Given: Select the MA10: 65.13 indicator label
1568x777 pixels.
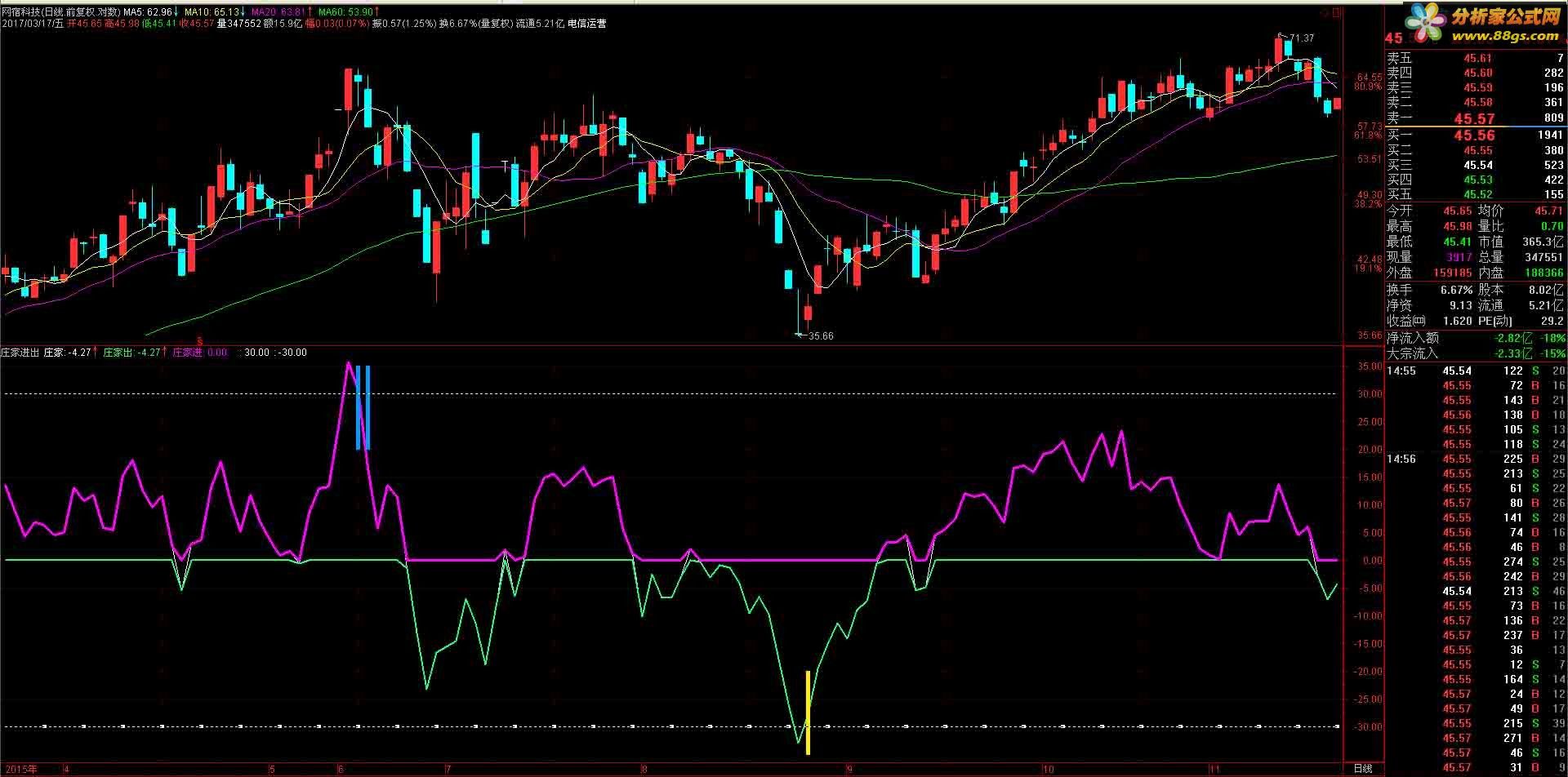Looking at the screenshot, I should 216,12.
